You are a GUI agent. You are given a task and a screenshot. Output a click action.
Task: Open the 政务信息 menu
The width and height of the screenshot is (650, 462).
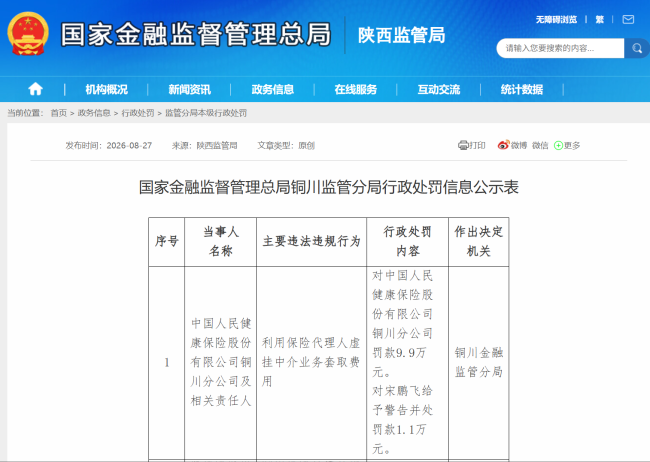pos(272,89)
